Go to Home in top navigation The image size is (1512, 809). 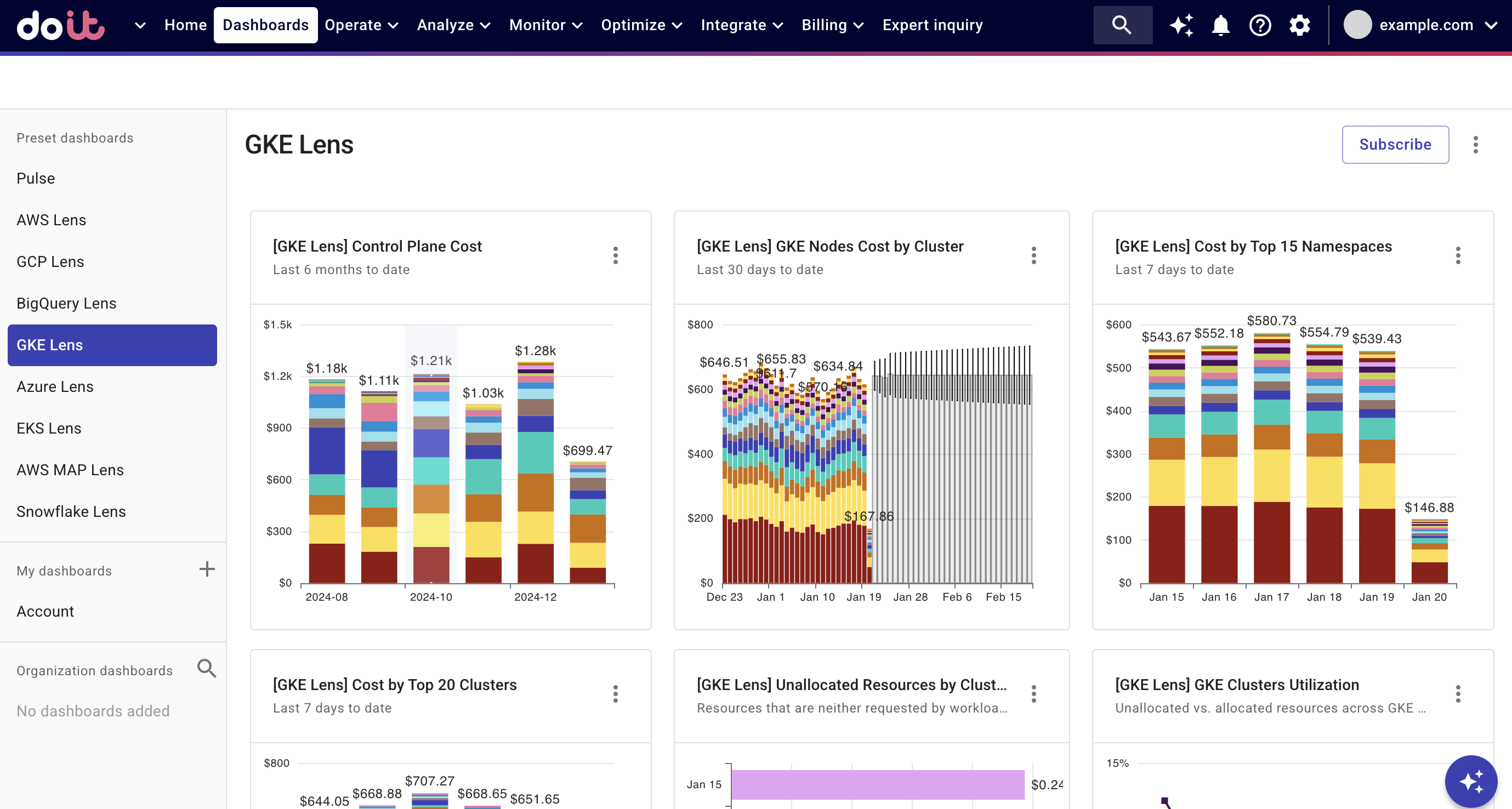[x=185, y=25]
